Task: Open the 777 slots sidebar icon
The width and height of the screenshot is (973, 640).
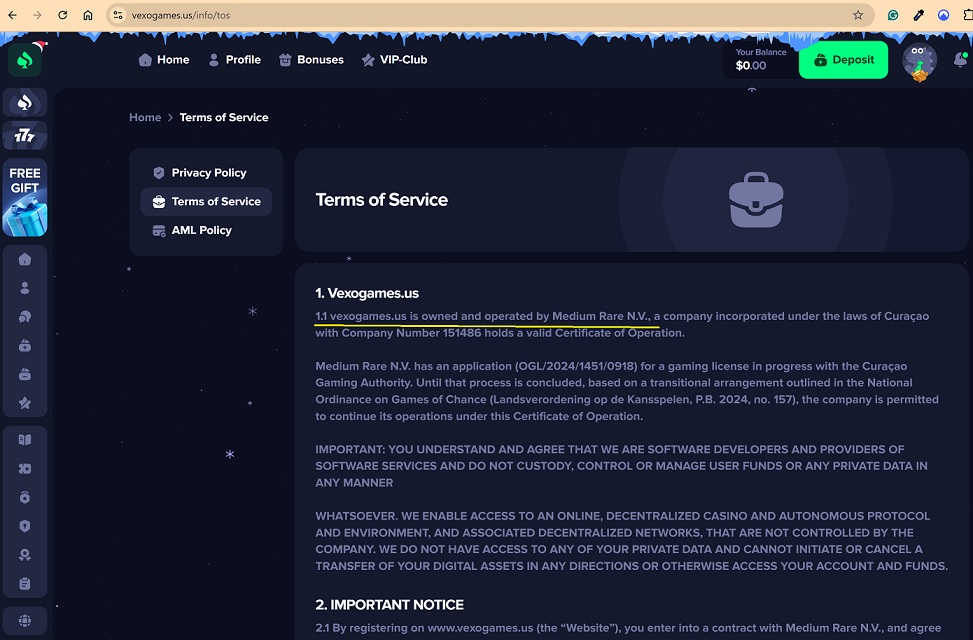Action: (25, 136)
